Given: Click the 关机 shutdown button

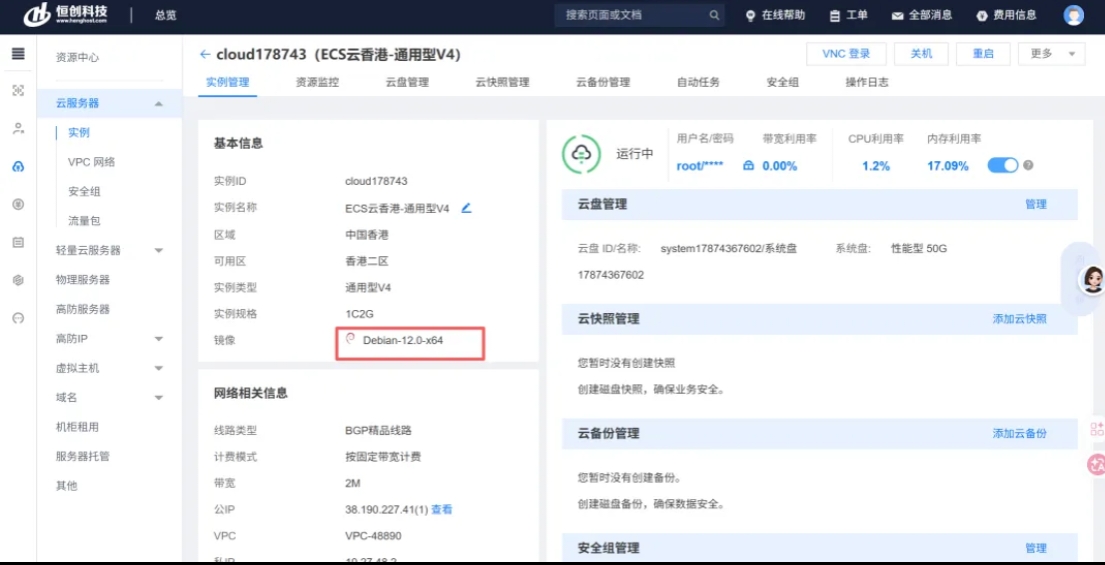Looking at the screenshot, I should click(921, 54).
